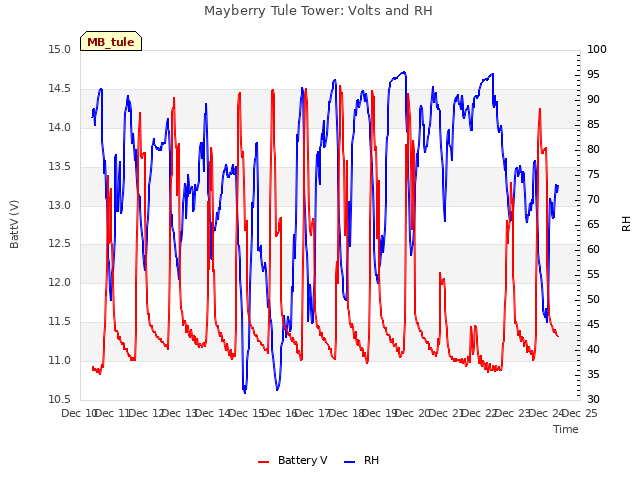Click the 75 RH axis tick label
Image resolution: width=640 pixels, height=480 pixels.
(x=593, y=174)
